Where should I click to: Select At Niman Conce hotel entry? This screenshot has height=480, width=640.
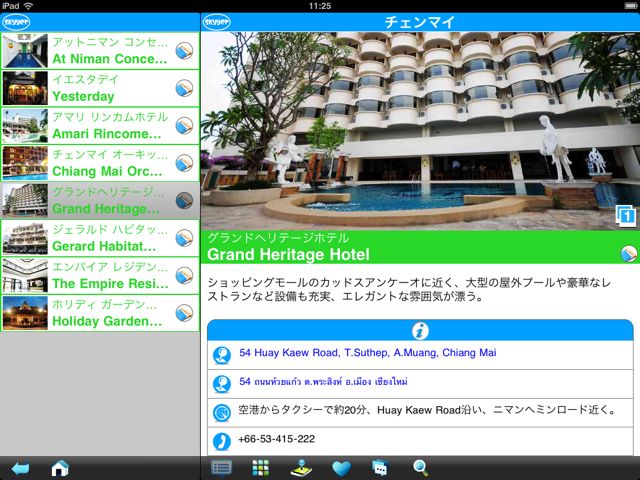[100, 51]
